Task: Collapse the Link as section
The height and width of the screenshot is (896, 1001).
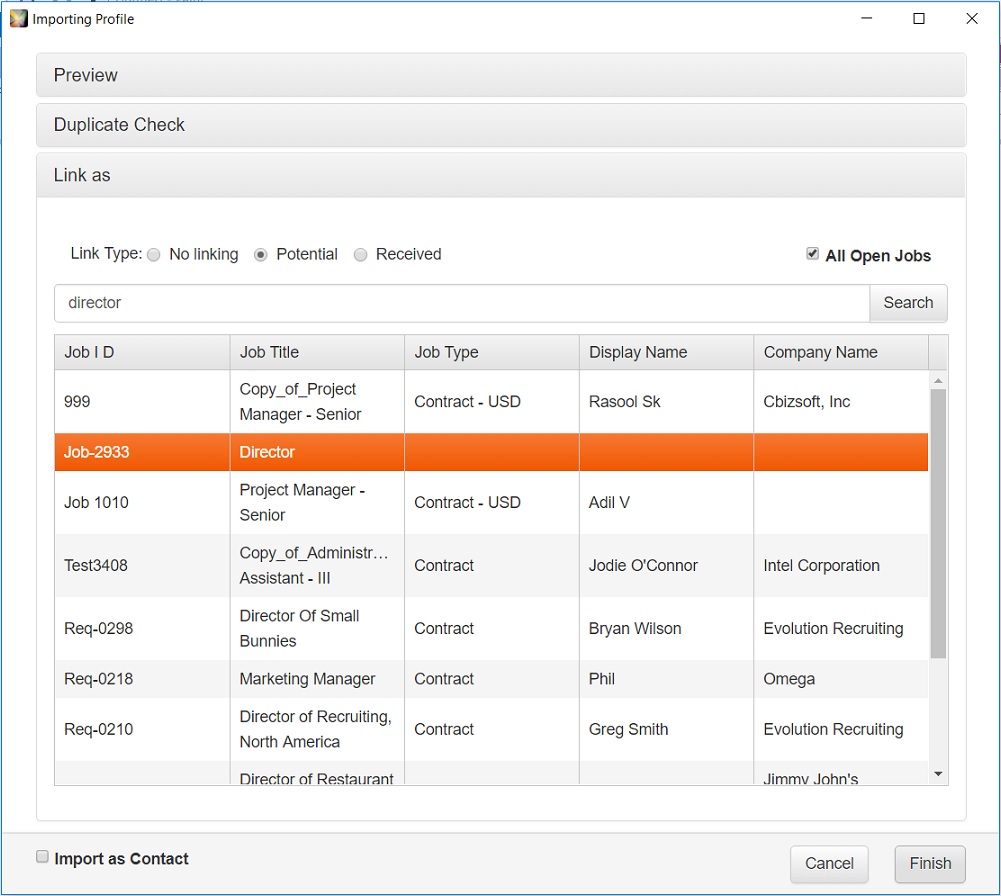Action: 501,175
